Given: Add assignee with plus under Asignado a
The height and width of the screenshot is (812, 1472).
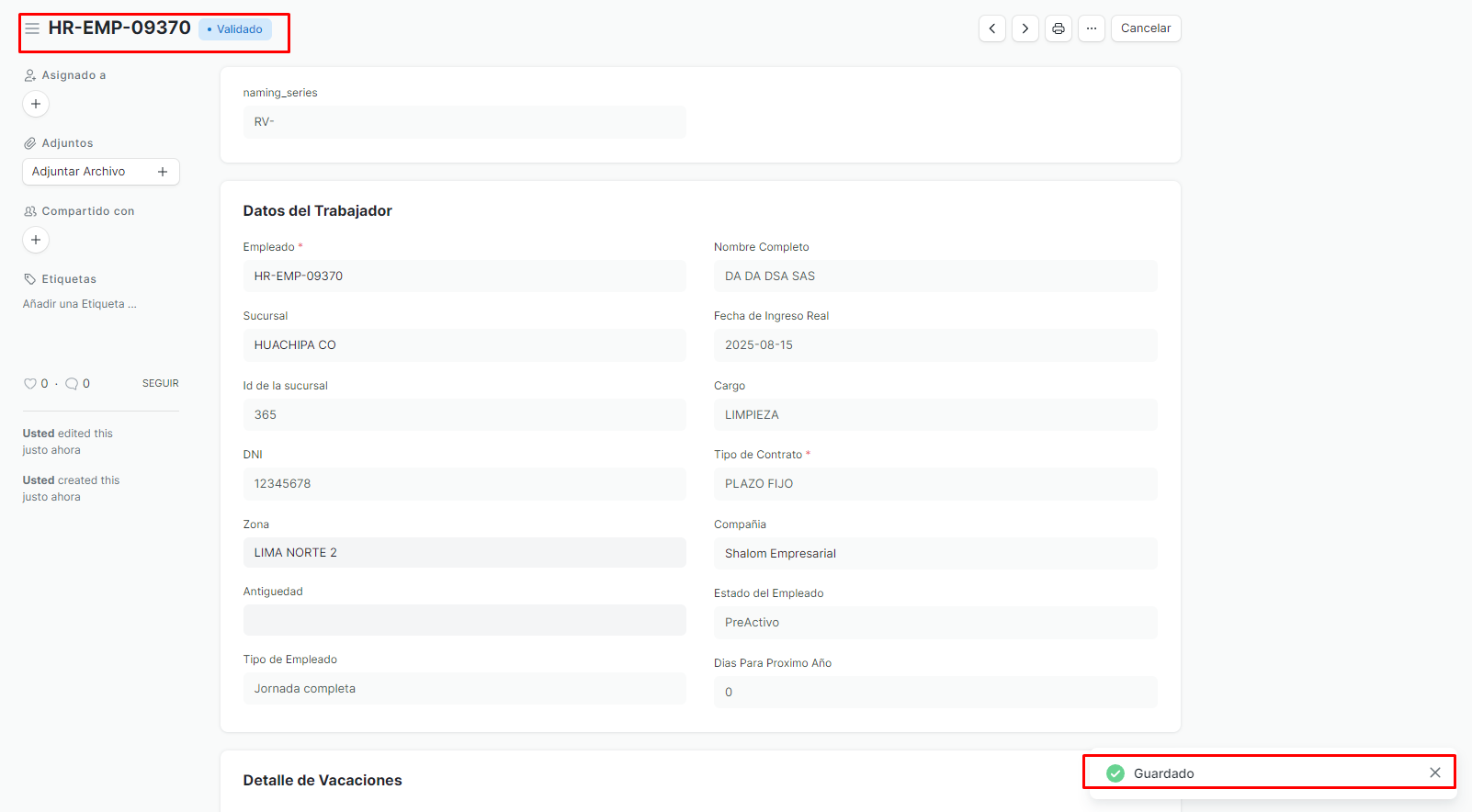Looking at the screenshot, I should click(x=36, y=104).
